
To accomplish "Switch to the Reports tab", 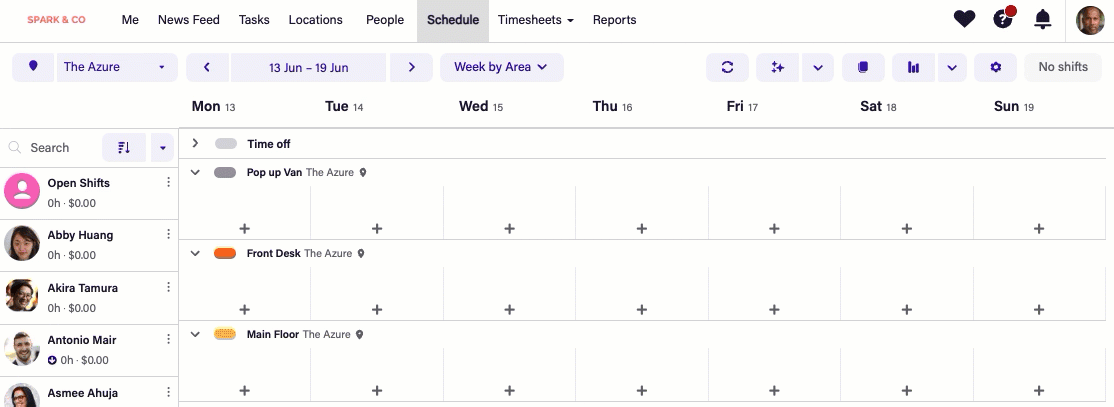I will (614, 19).
